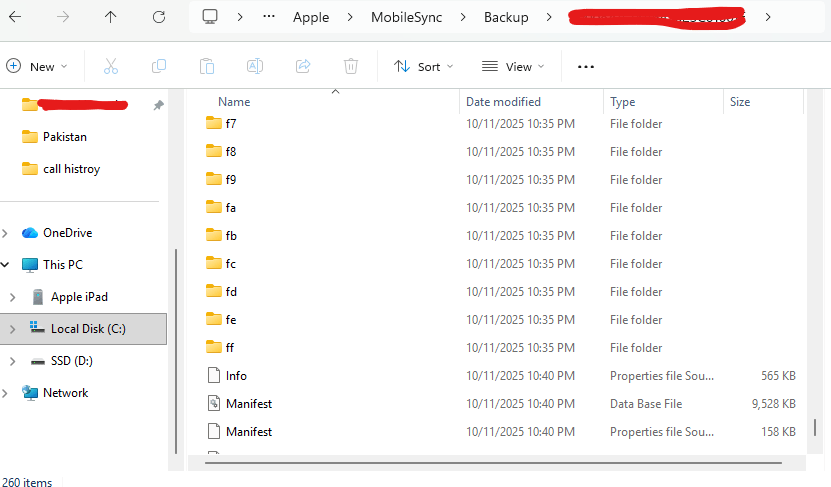This screenshot has height=487, width=831.
Task: Click the Up directory arrow
Action: [110, 17]
